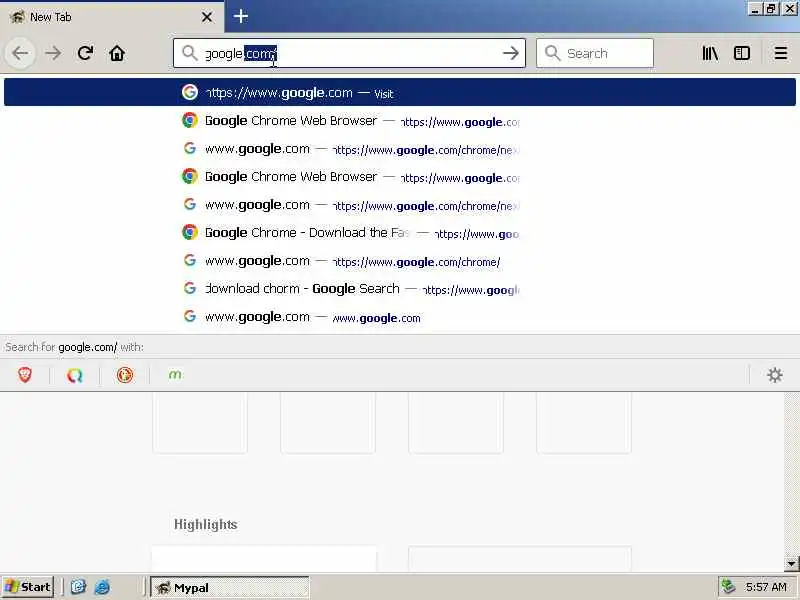Open search settings gear icon
The width and height of the screenshot is (800, 600).
click(774, 375)
